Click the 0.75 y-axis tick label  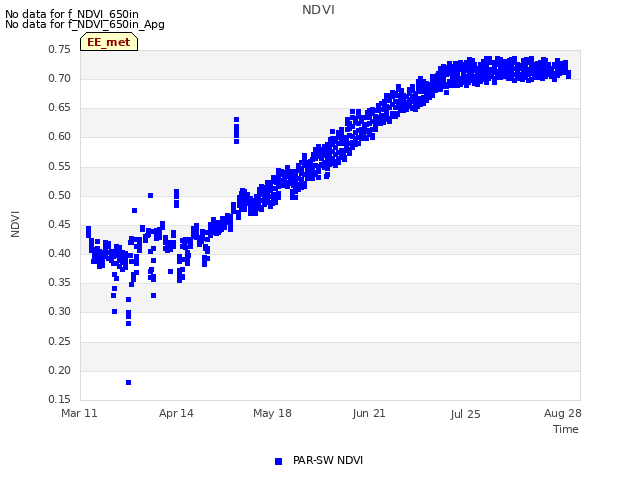59,49
